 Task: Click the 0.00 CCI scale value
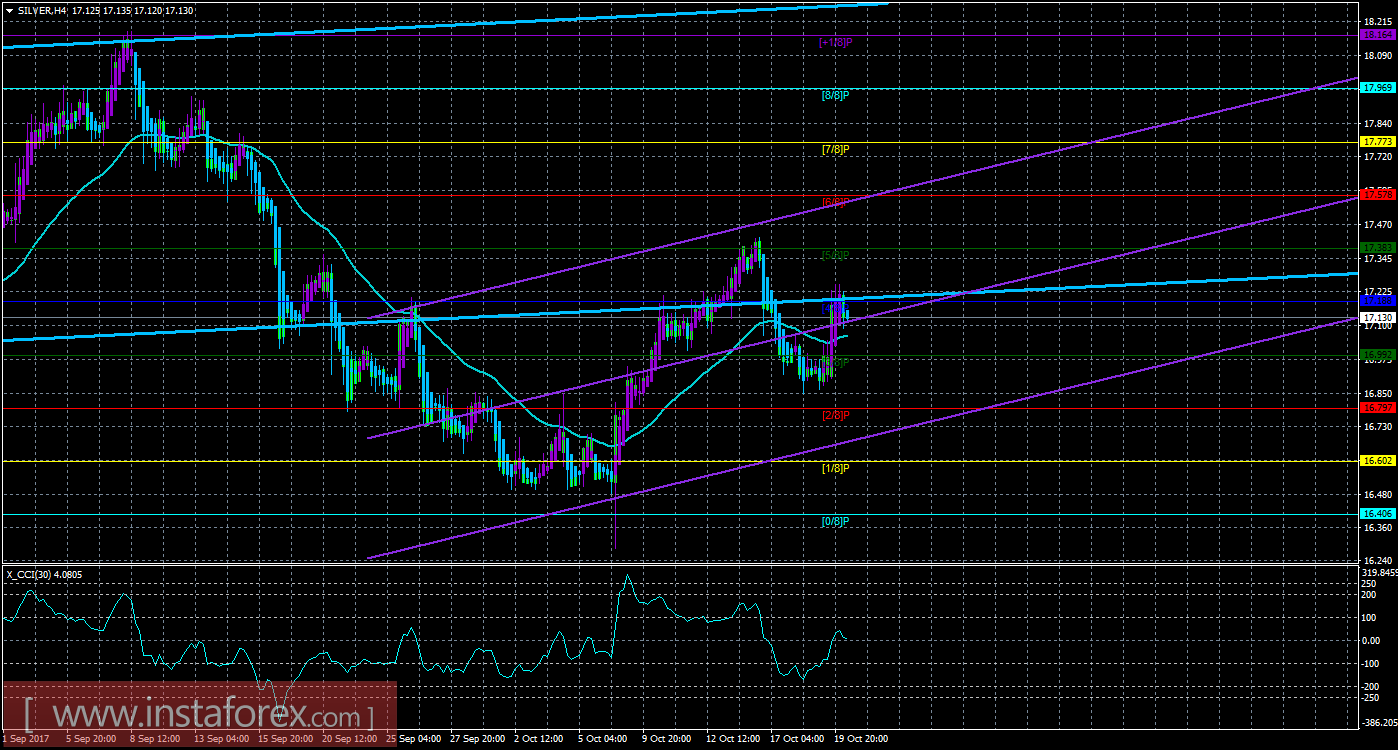point(1372,641)
